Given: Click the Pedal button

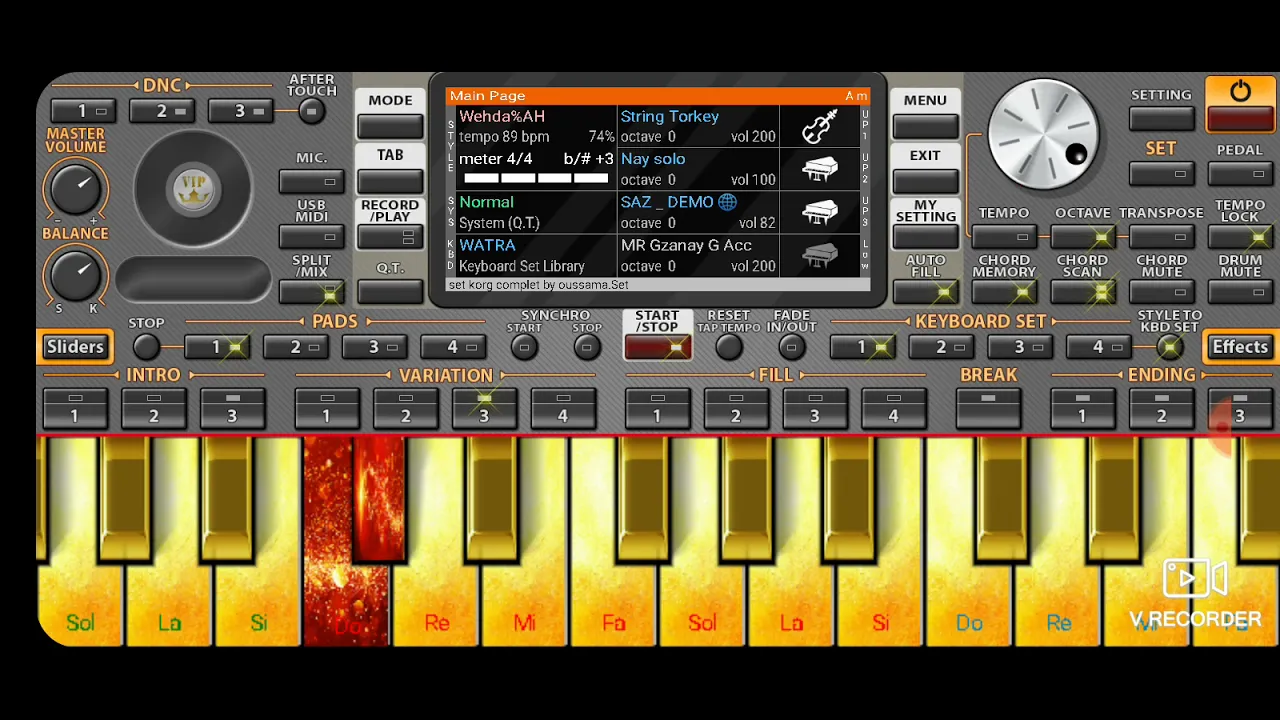Looking at the screenshot, I should click(x=1240, y=174).
